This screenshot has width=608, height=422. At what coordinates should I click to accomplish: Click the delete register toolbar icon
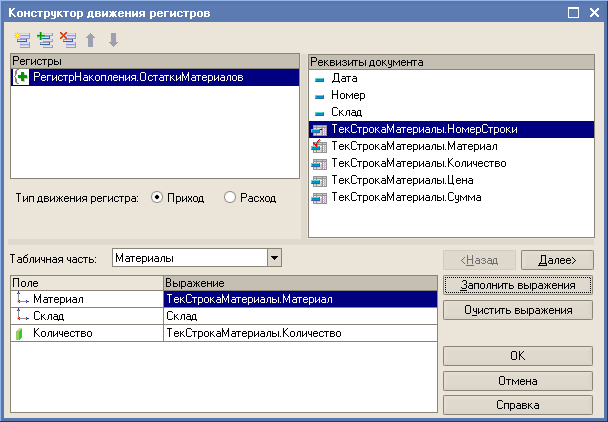(x=68, y=40)
